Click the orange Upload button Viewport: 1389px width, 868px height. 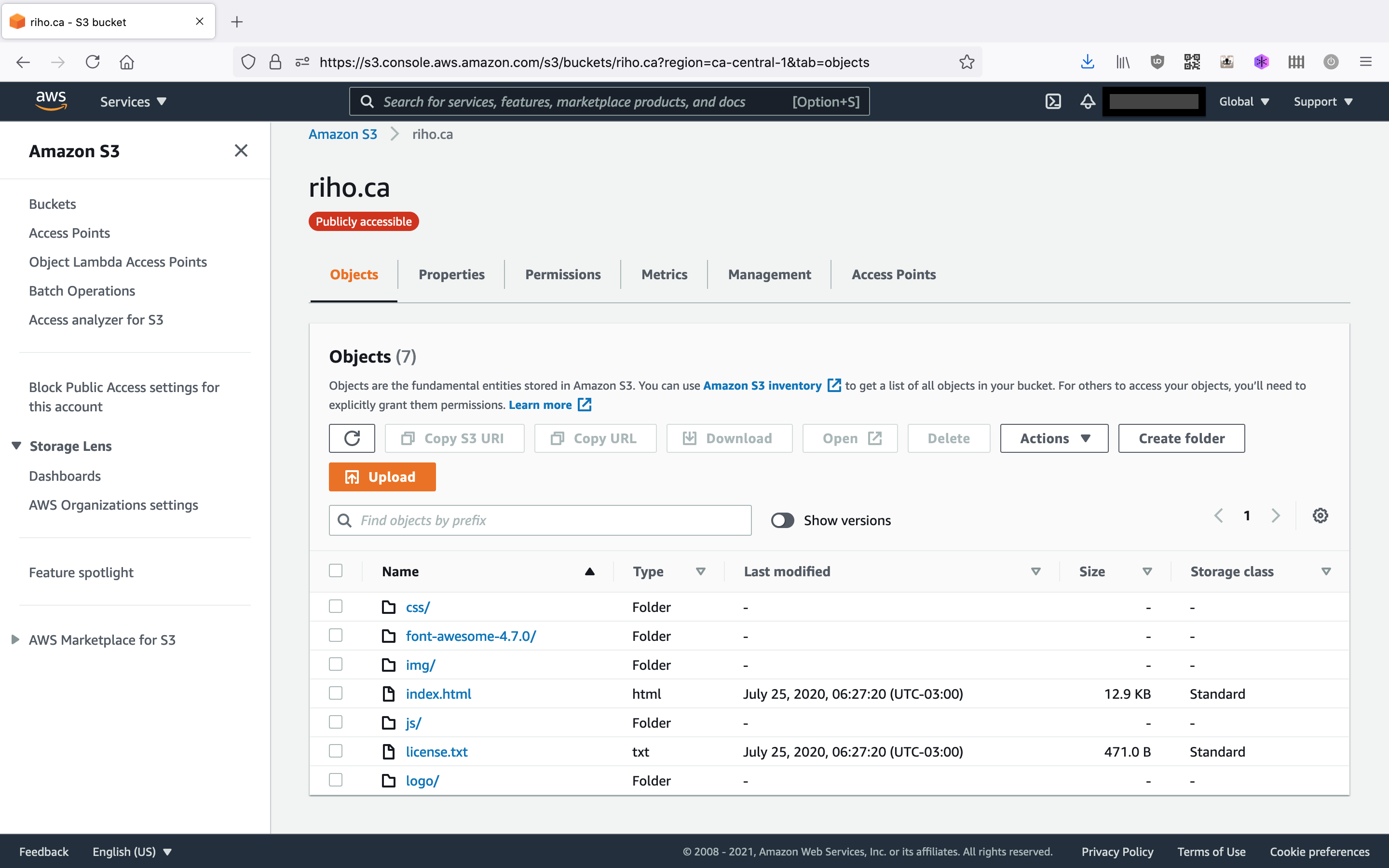pos(382,477)
